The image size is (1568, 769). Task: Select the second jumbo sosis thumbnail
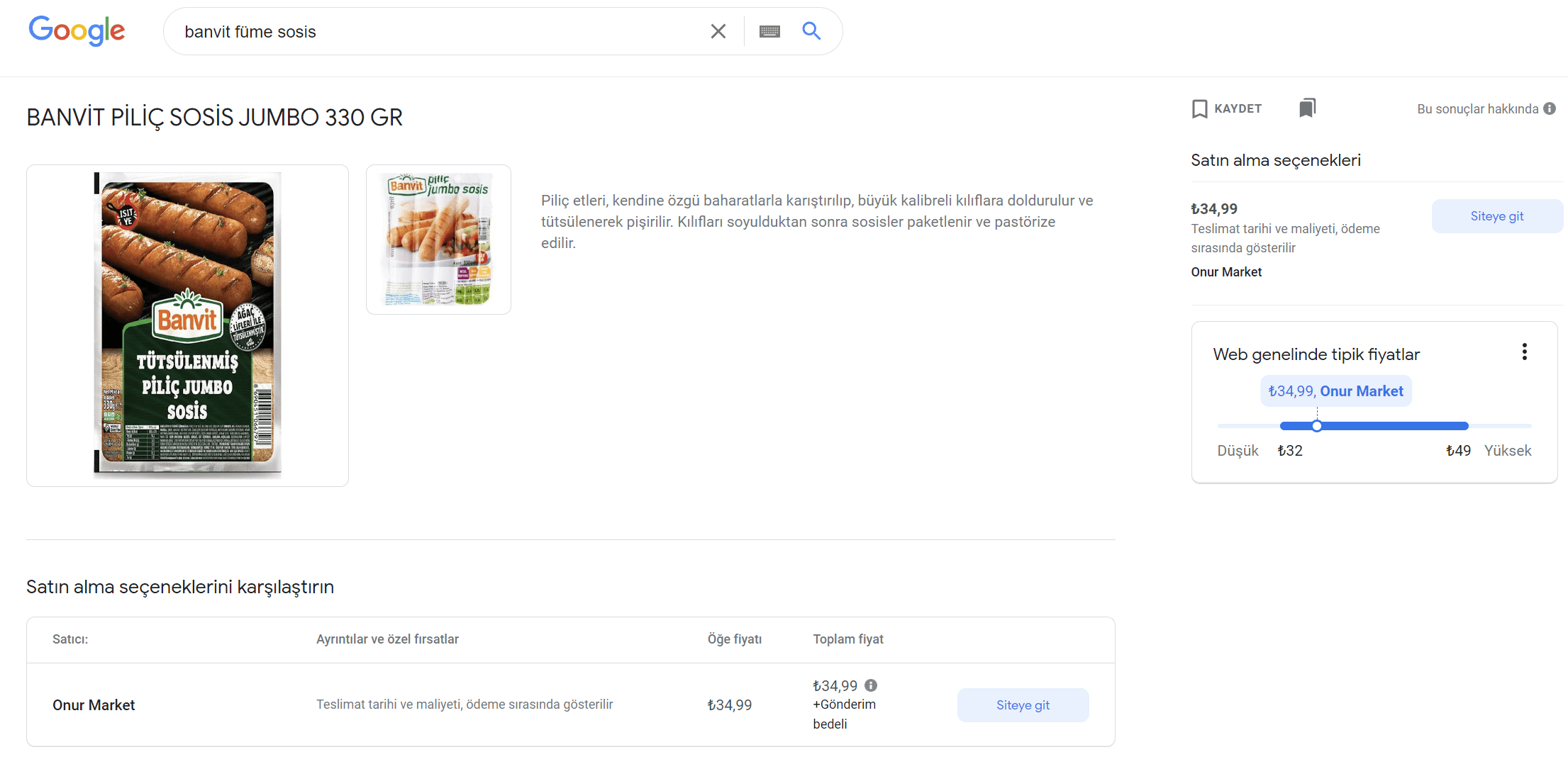point(438,240)
